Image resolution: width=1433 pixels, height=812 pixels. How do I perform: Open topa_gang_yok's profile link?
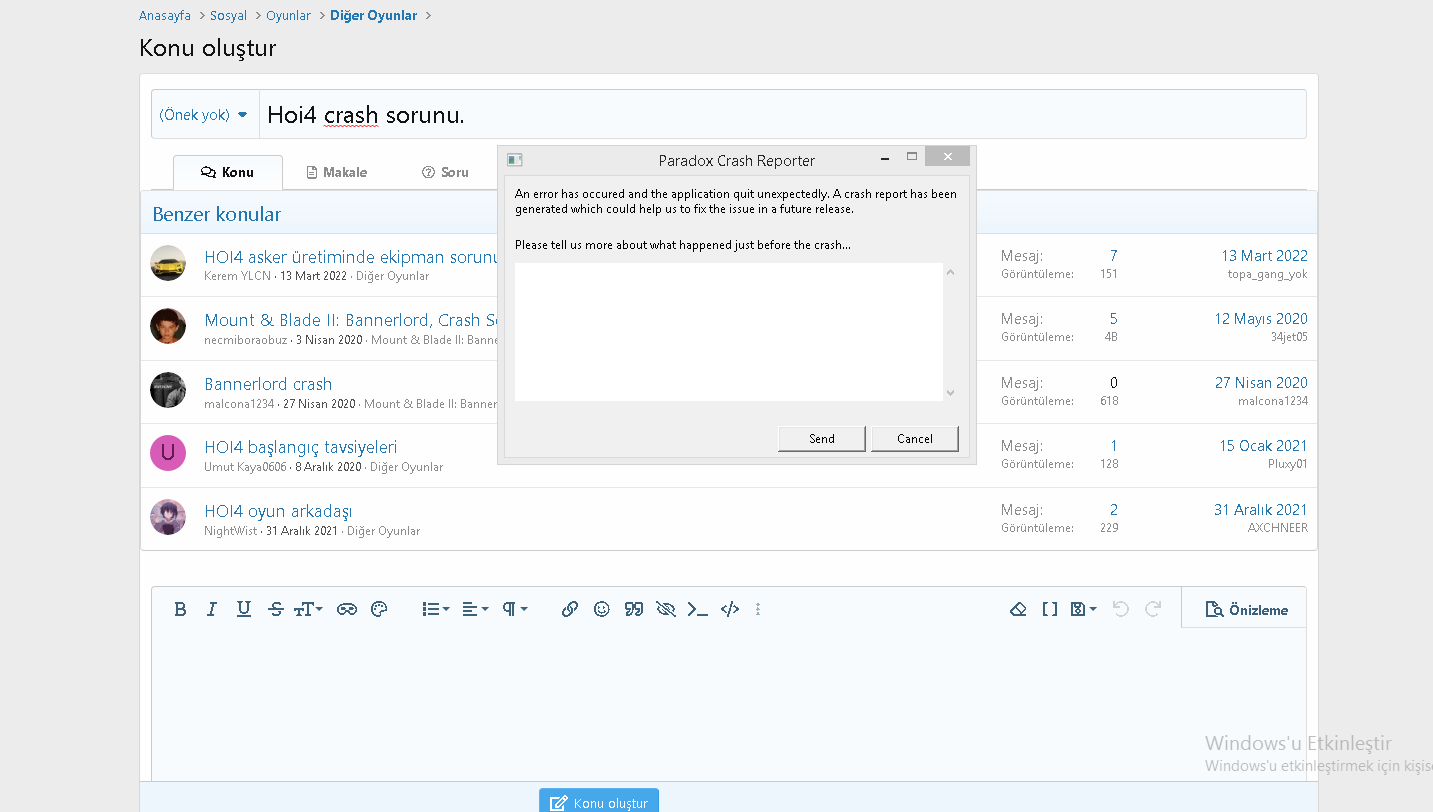point(1268,274)
